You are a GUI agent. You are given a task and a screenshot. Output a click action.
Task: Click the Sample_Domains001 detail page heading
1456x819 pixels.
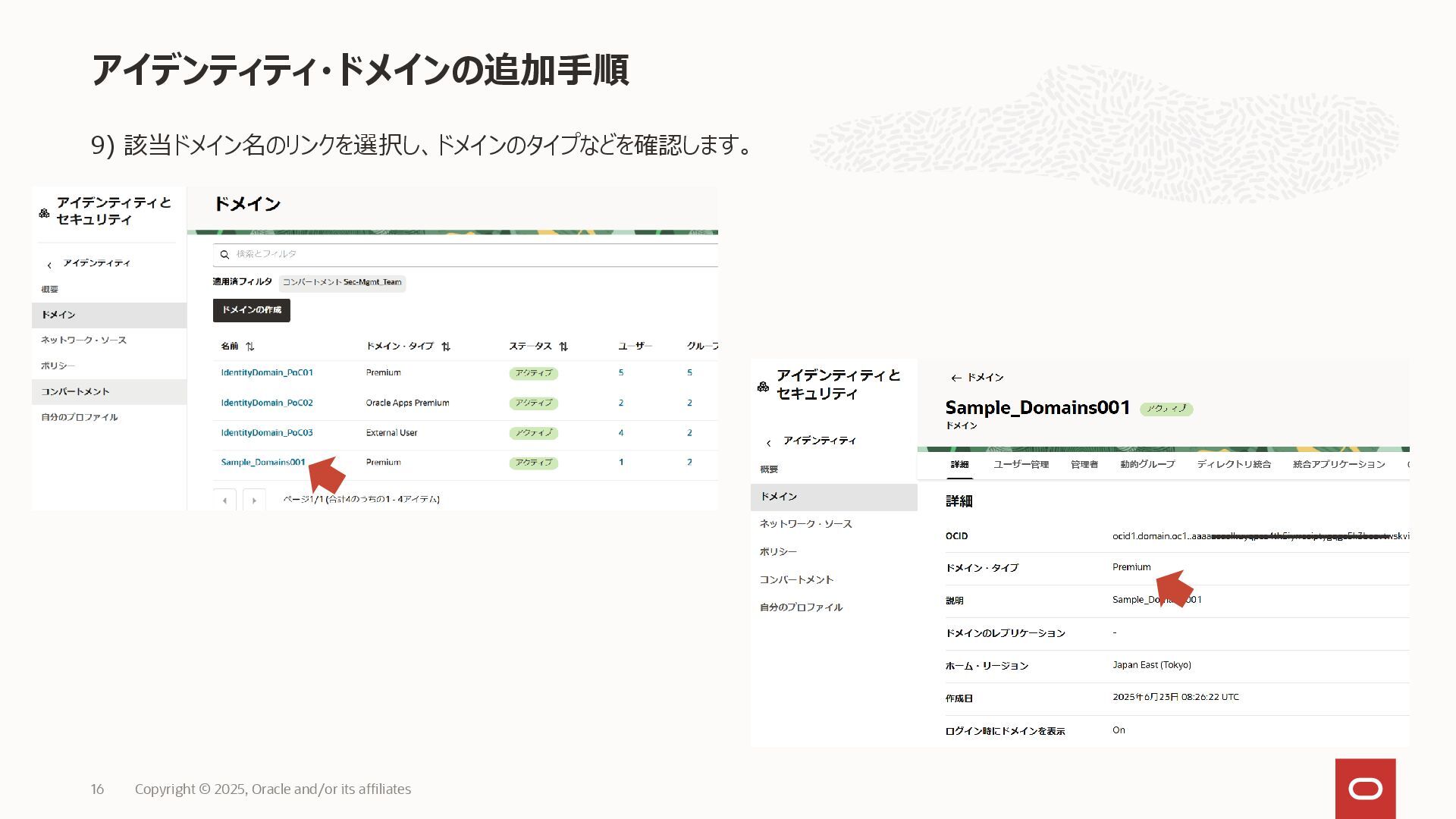click(1037, 408)
